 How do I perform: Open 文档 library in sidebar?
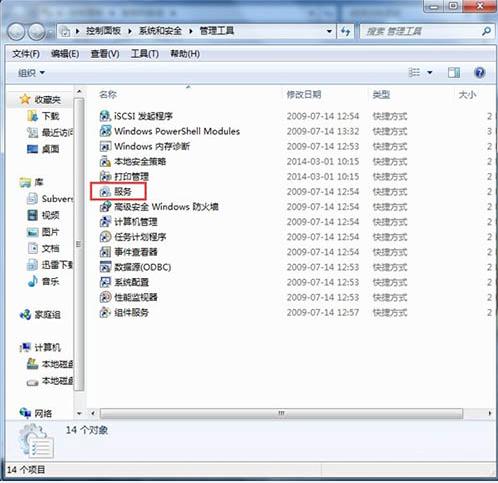pyautogui.click(x=43, y=248)
